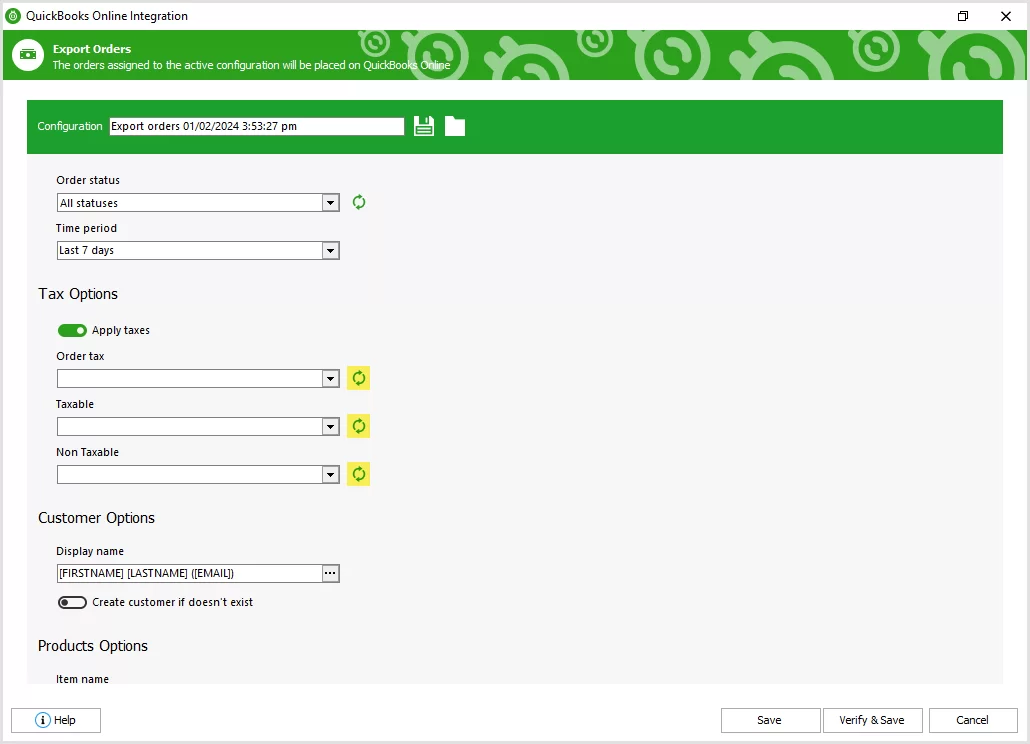Disable the Apply taxes switch
This screenshot has height=744, width=1030.
click(72, 330)
